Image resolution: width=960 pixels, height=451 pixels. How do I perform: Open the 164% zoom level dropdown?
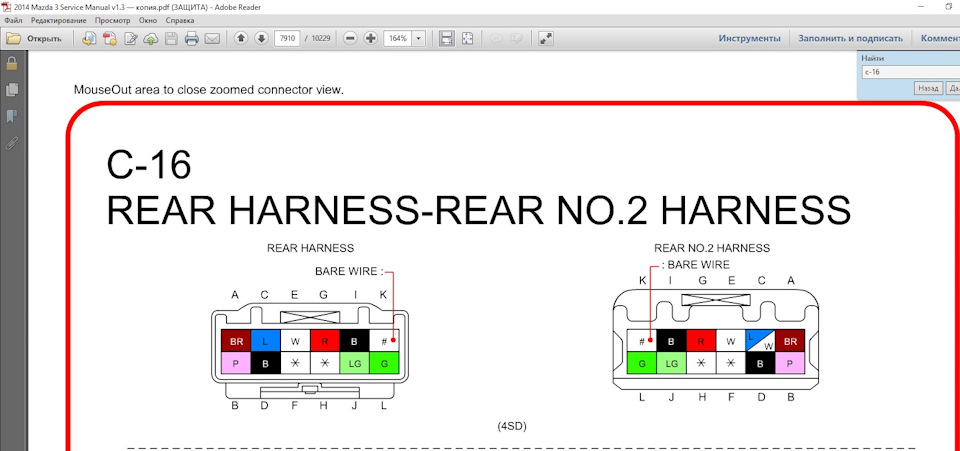[419, 39]
